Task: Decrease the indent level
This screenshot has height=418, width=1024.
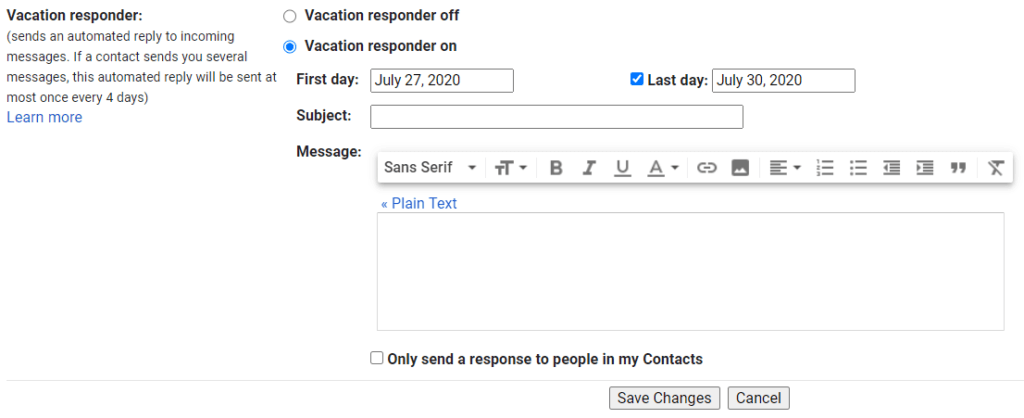Action: point(891,168)
